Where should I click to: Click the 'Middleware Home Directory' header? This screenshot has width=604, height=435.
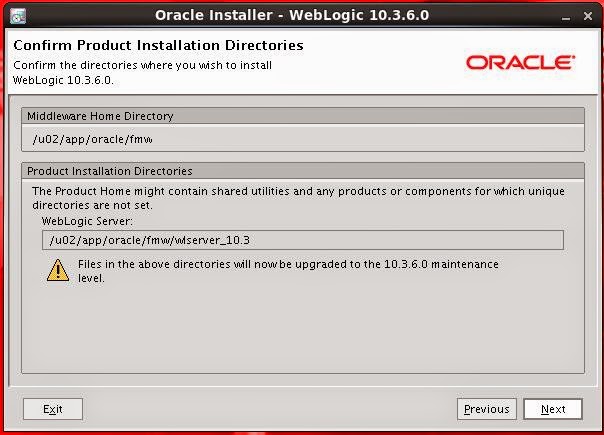(x=303, y=116)
